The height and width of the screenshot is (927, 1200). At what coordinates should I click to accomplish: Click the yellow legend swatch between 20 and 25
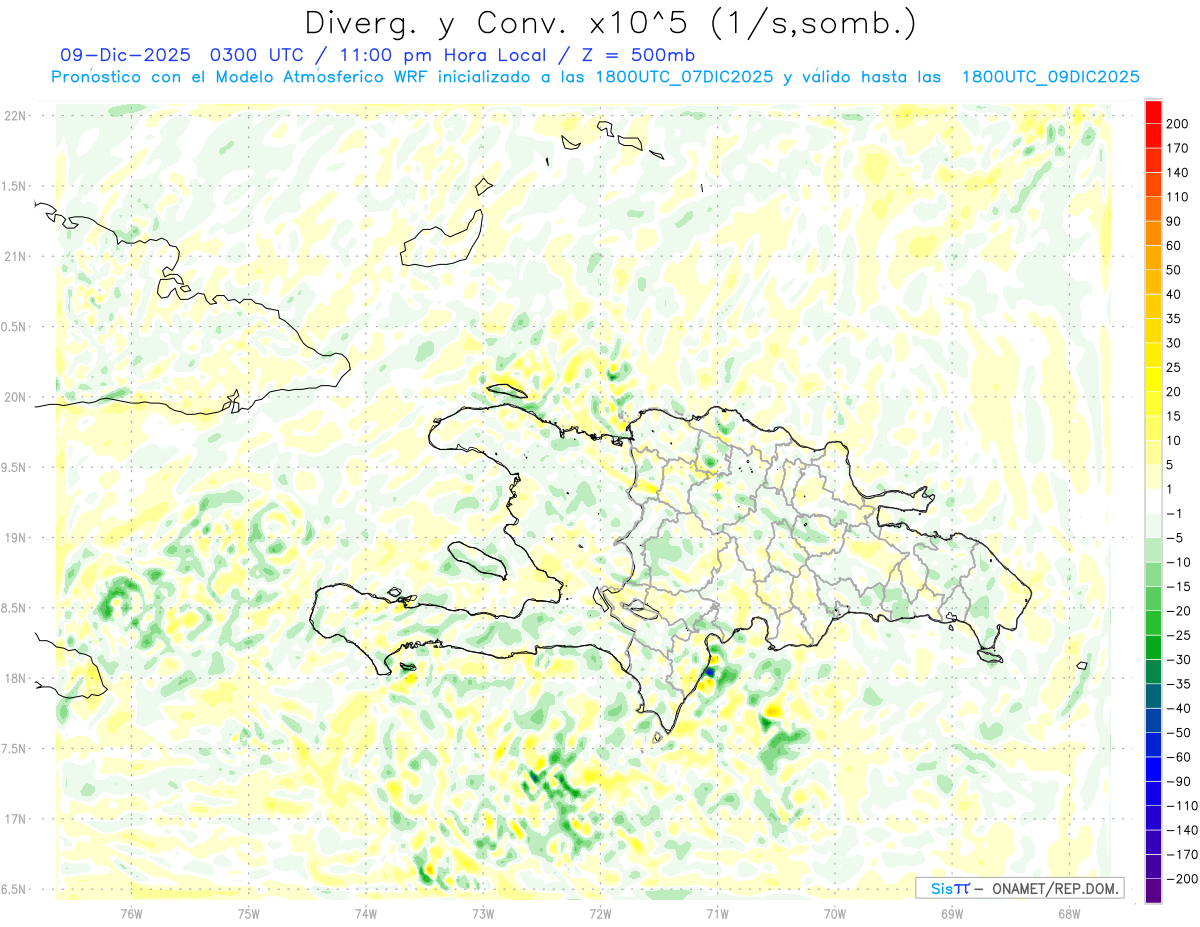coord(1153,379)
